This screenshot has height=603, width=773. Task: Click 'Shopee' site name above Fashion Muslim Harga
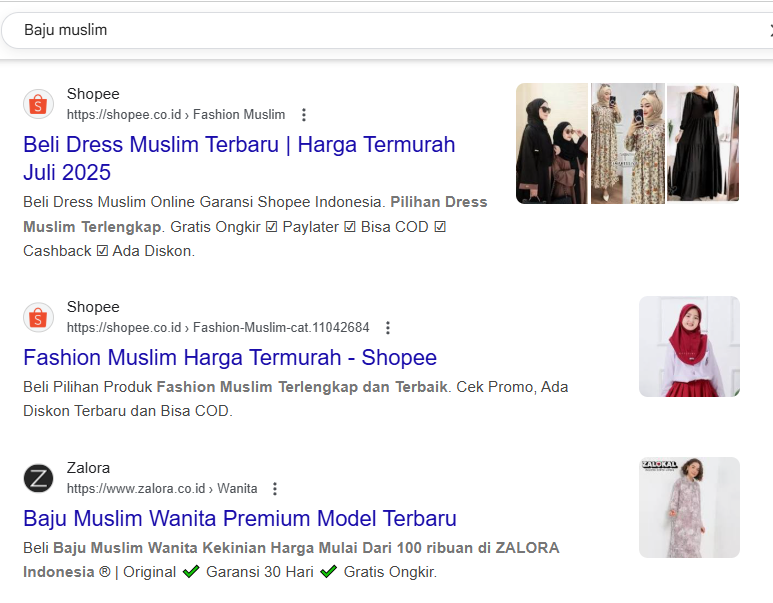93,307
